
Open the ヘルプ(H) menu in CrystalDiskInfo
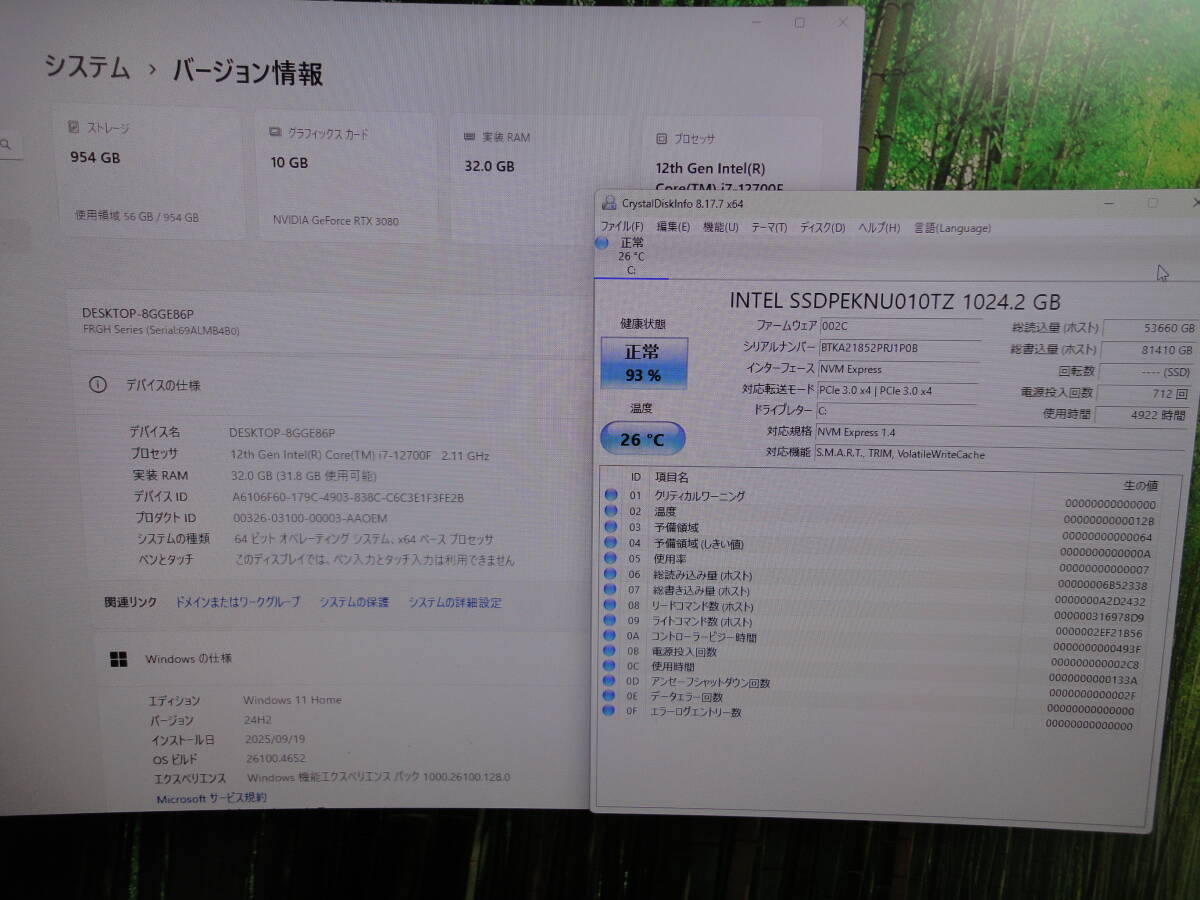pos(880,227)
